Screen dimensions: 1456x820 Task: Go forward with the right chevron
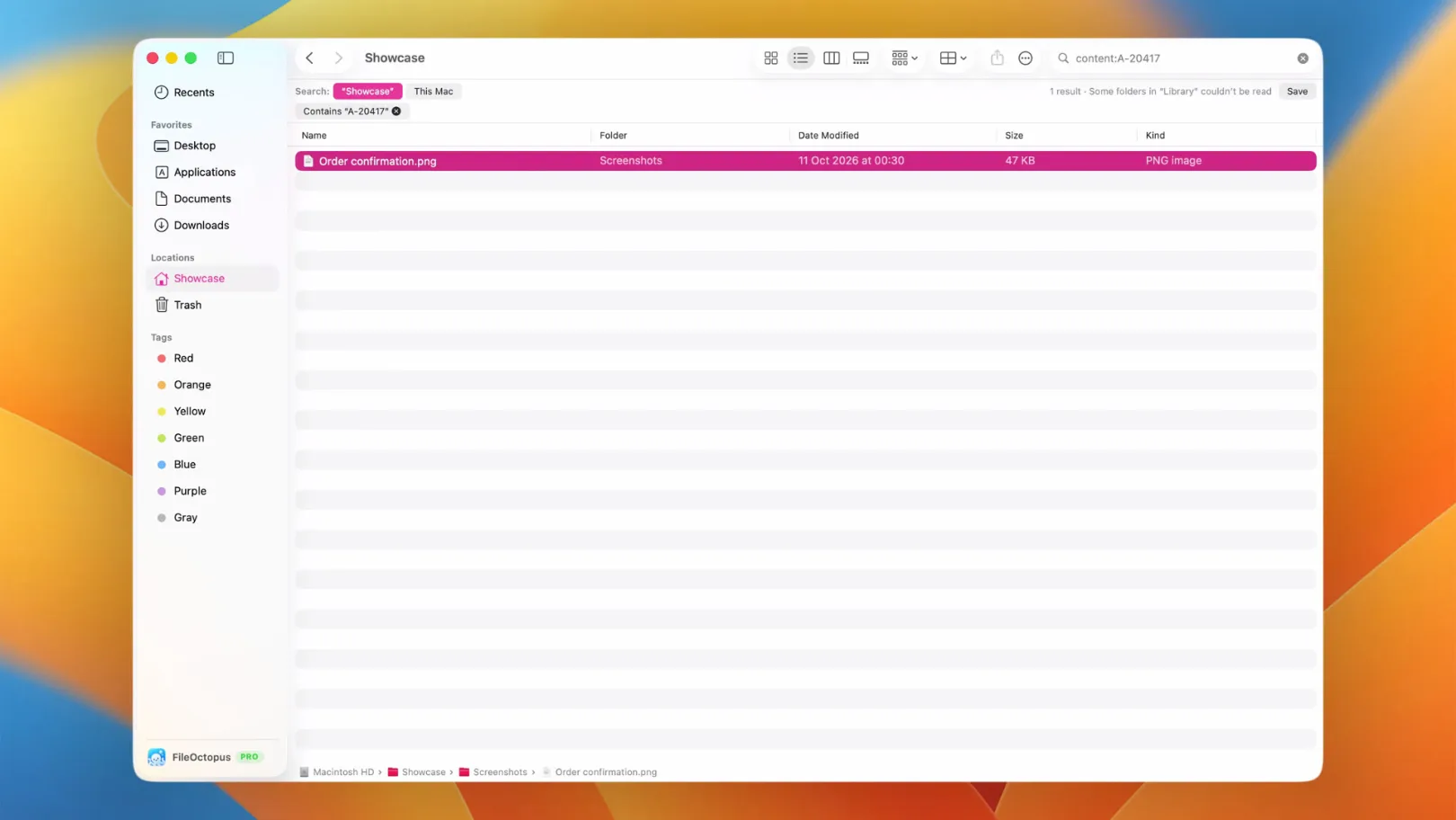pos(339,58)
